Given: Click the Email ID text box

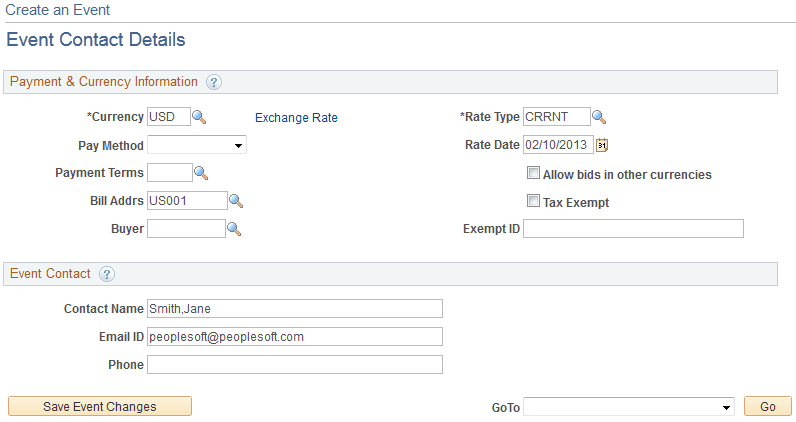Looking at the screenshot, I should [295, 337].
